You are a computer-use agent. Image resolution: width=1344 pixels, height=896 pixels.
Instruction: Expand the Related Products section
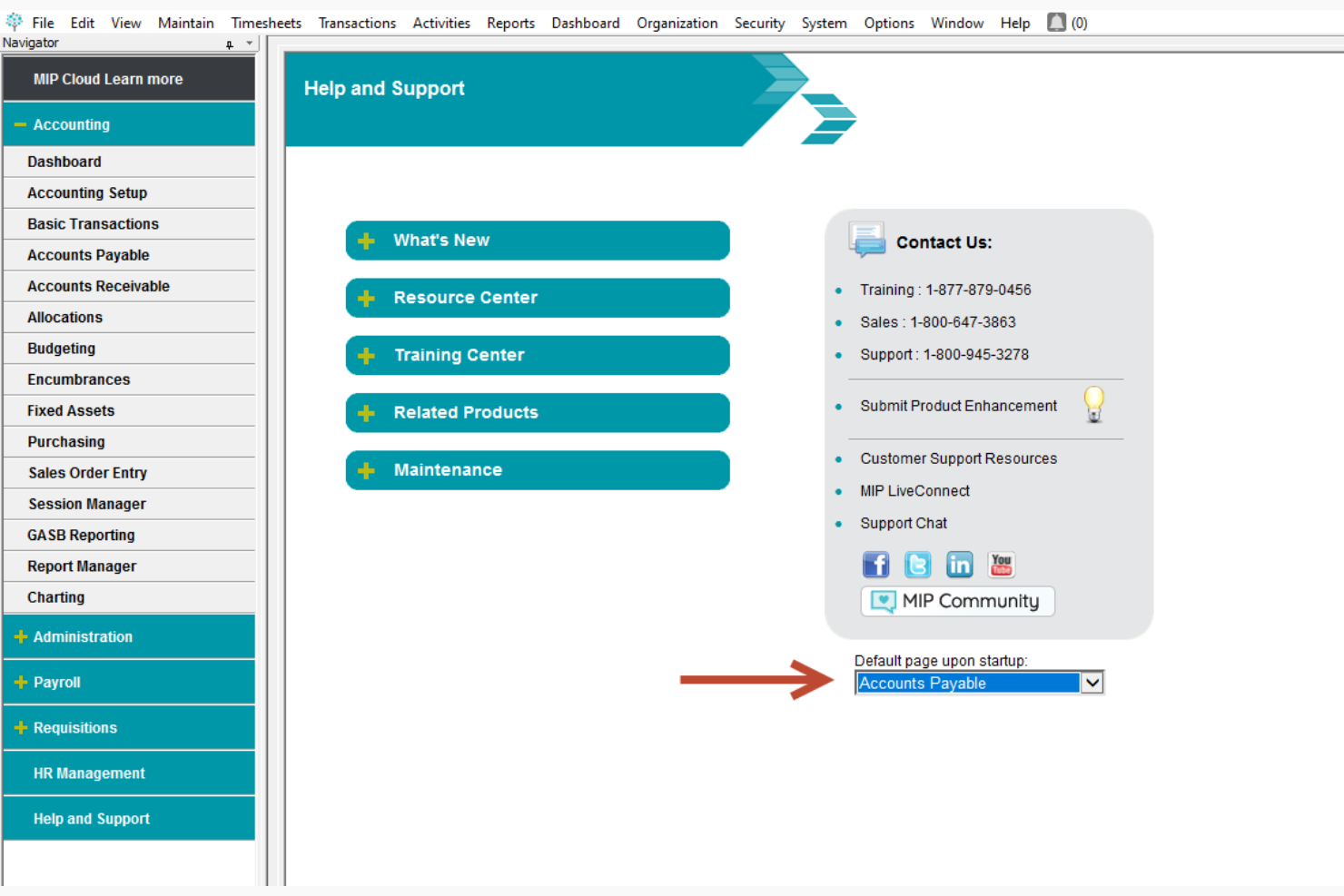tap(538, 412)
